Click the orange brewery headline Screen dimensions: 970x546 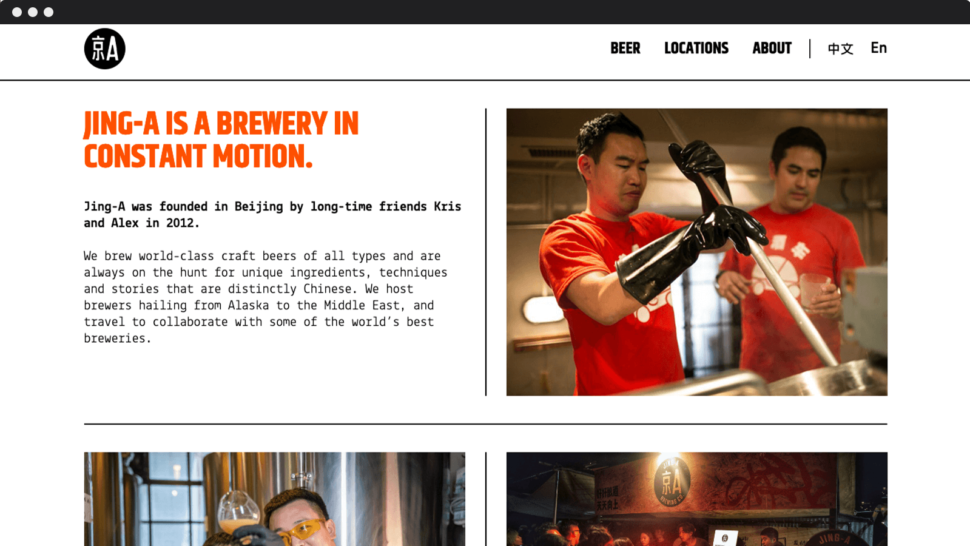pyautogui.click(x=221, y=140)
